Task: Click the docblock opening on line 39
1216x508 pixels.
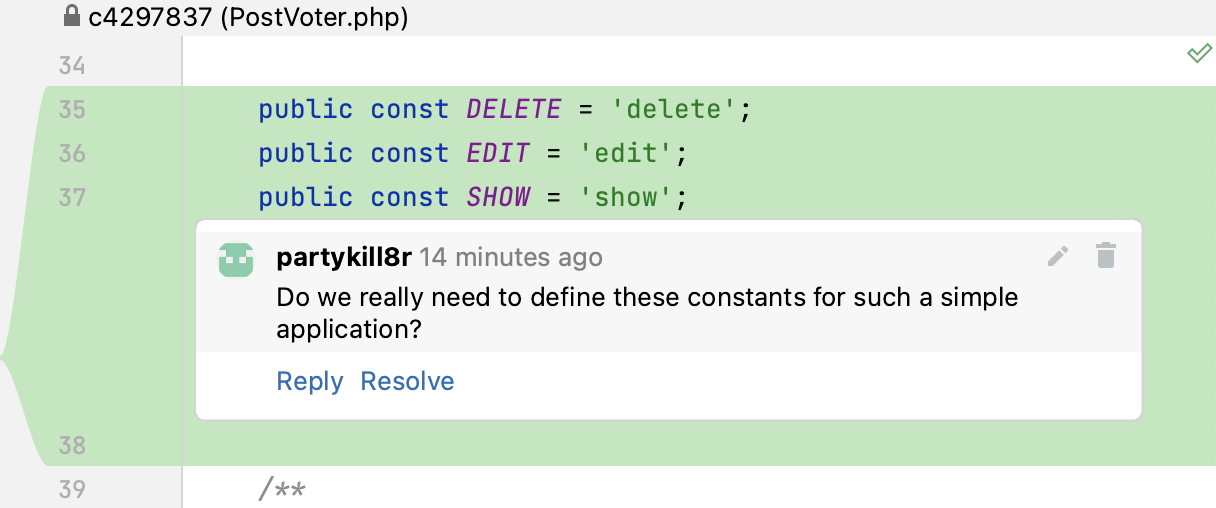Action: click(282, 489)
